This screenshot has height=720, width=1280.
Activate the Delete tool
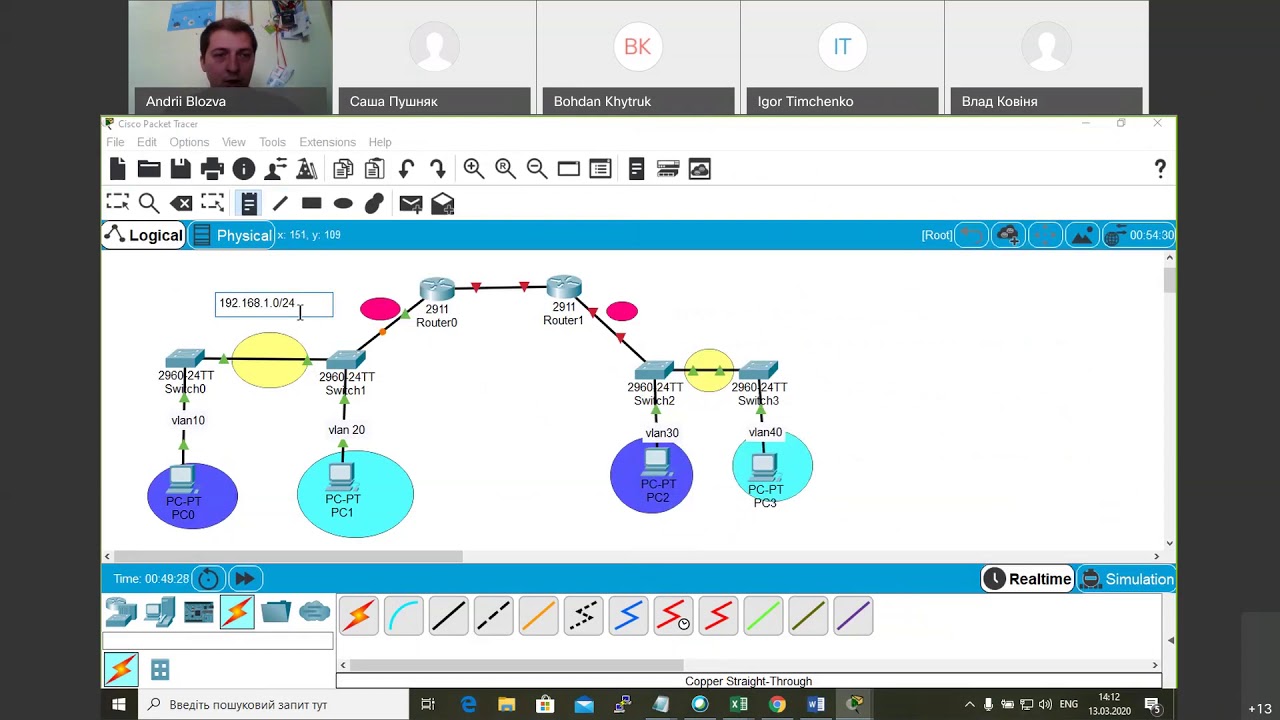point(180,203)
